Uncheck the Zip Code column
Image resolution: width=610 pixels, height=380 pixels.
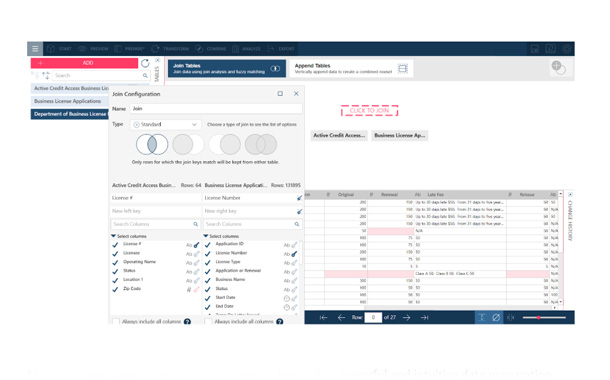pyautogui.click(x=115, y=289)
